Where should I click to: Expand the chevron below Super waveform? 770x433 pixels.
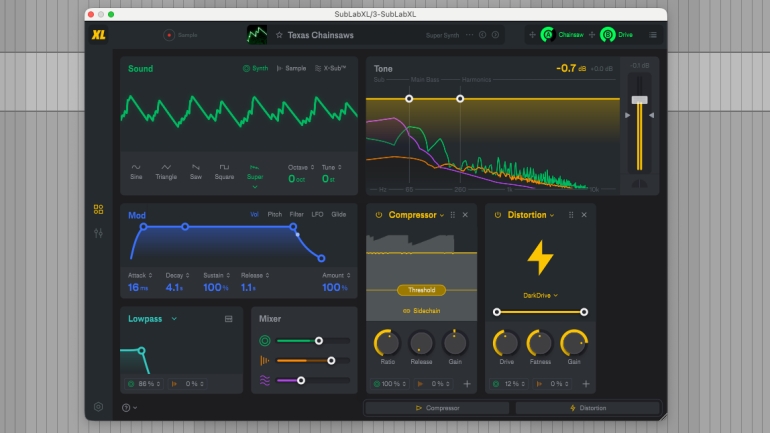coord(255,187)
